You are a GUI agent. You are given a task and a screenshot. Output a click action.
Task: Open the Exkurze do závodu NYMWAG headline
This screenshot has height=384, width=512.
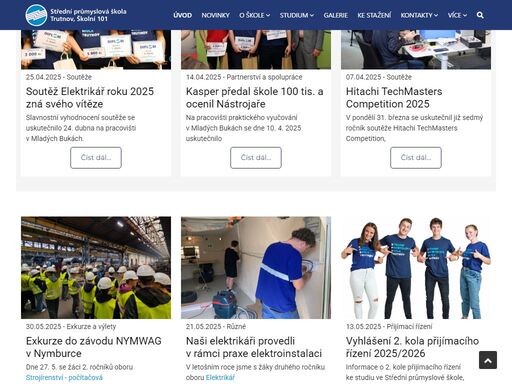94,347
